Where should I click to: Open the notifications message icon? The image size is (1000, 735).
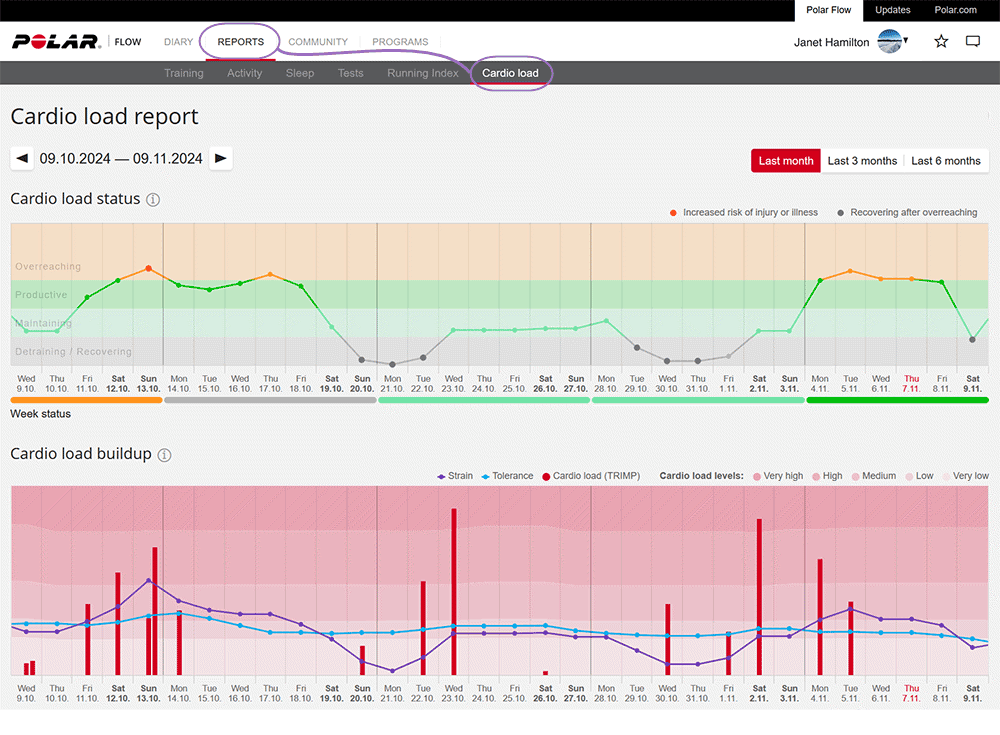click(x=973, y=42)
